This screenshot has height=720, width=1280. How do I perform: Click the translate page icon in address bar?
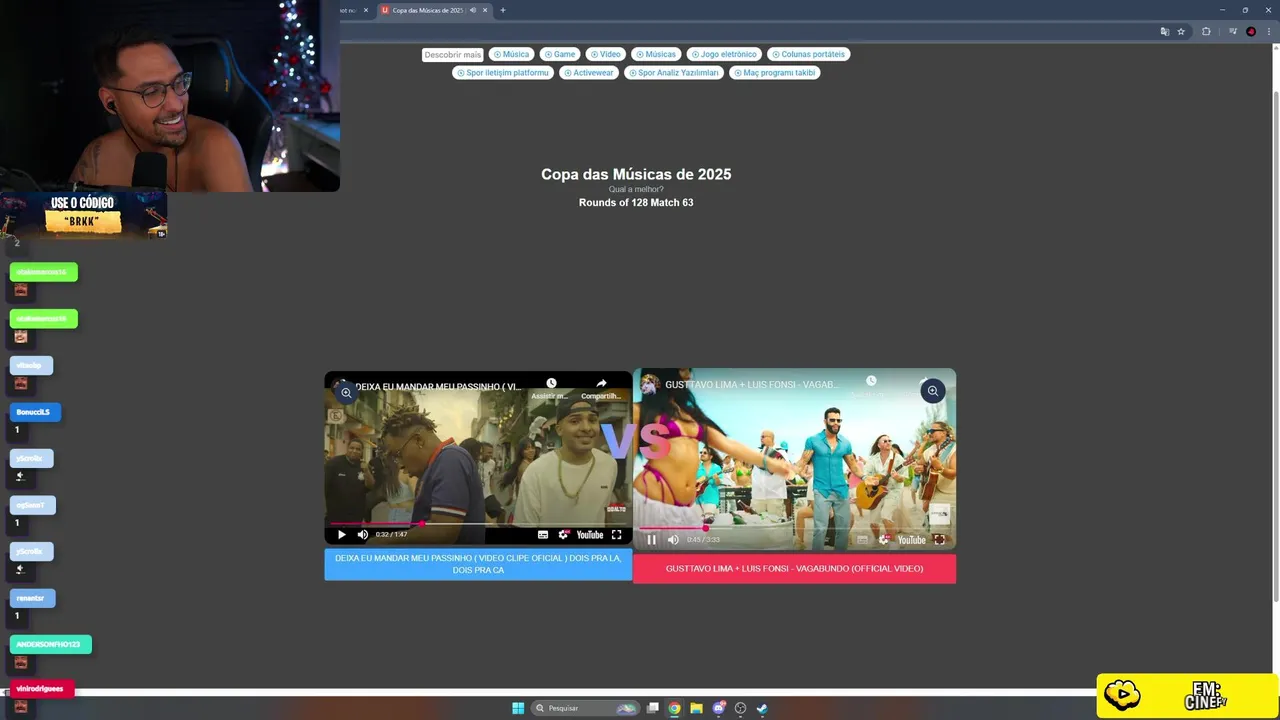click(x=1165, y=31)
